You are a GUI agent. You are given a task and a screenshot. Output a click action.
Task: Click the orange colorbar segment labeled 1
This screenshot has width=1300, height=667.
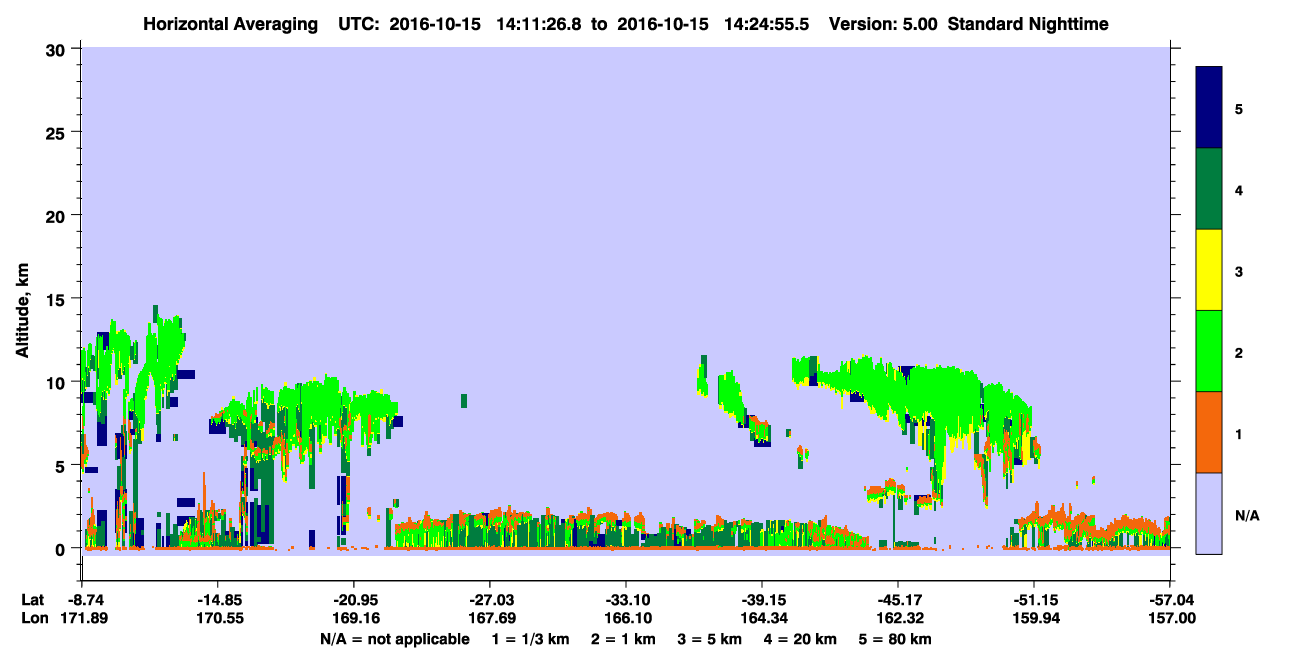[1209, 432]
